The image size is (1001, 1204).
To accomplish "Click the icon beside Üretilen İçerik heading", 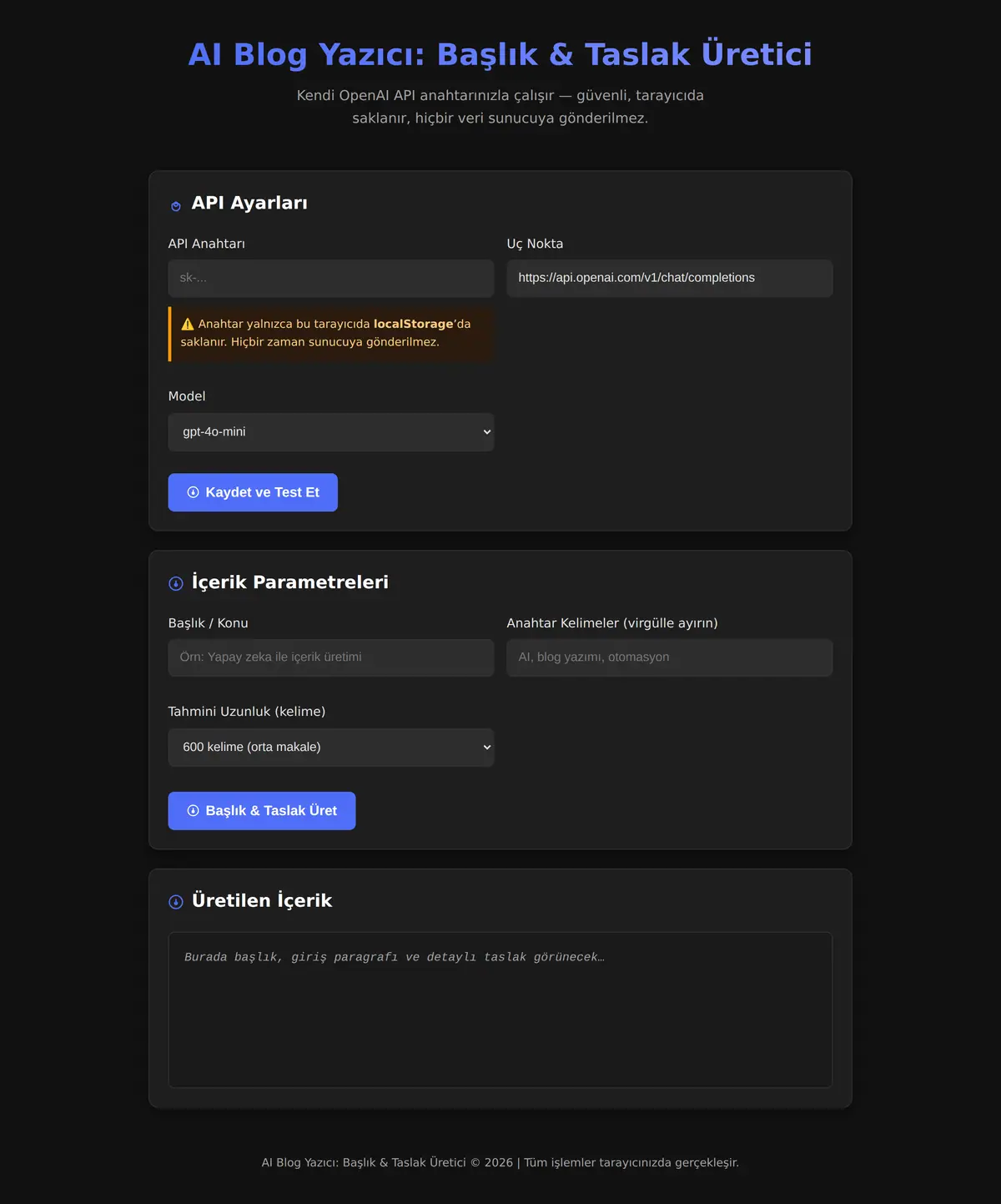I will click(176, 902).
